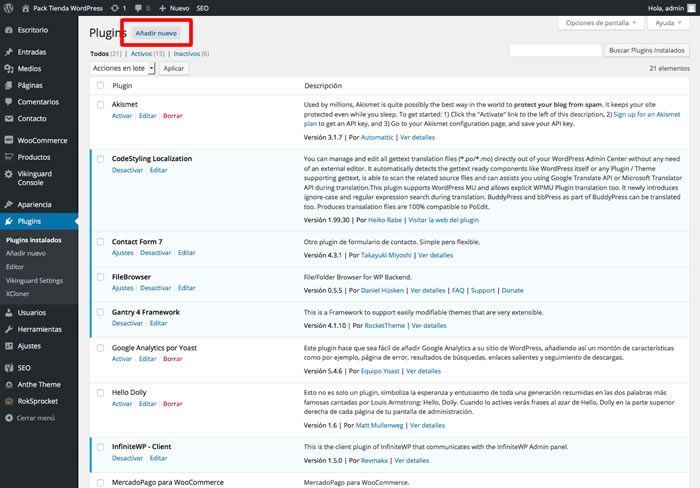Filter plugins by Activos
700x488 pixels.
pos(142,54)
